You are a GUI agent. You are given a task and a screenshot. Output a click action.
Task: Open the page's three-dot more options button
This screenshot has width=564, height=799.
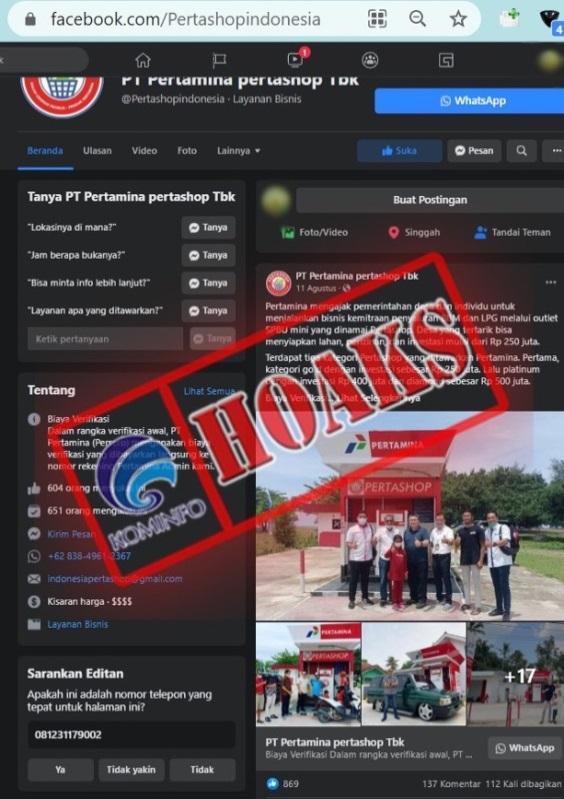click(x=555, y=151)
